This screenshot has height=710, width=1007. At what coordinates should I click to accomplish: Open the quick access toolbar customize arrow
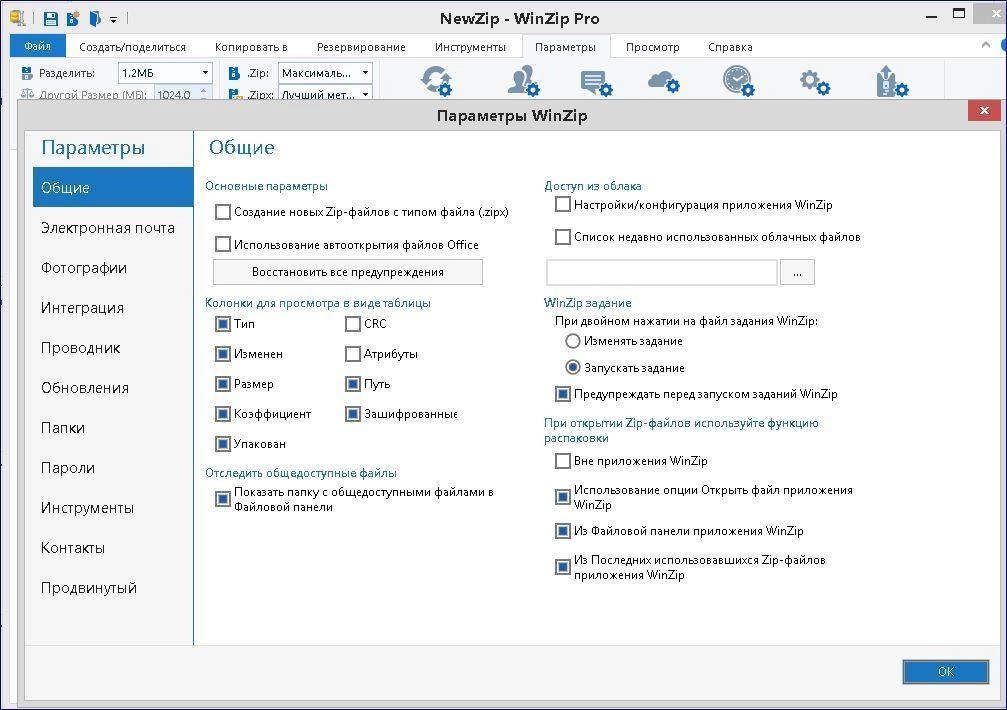pyautogui.click(x=113, y=20)
